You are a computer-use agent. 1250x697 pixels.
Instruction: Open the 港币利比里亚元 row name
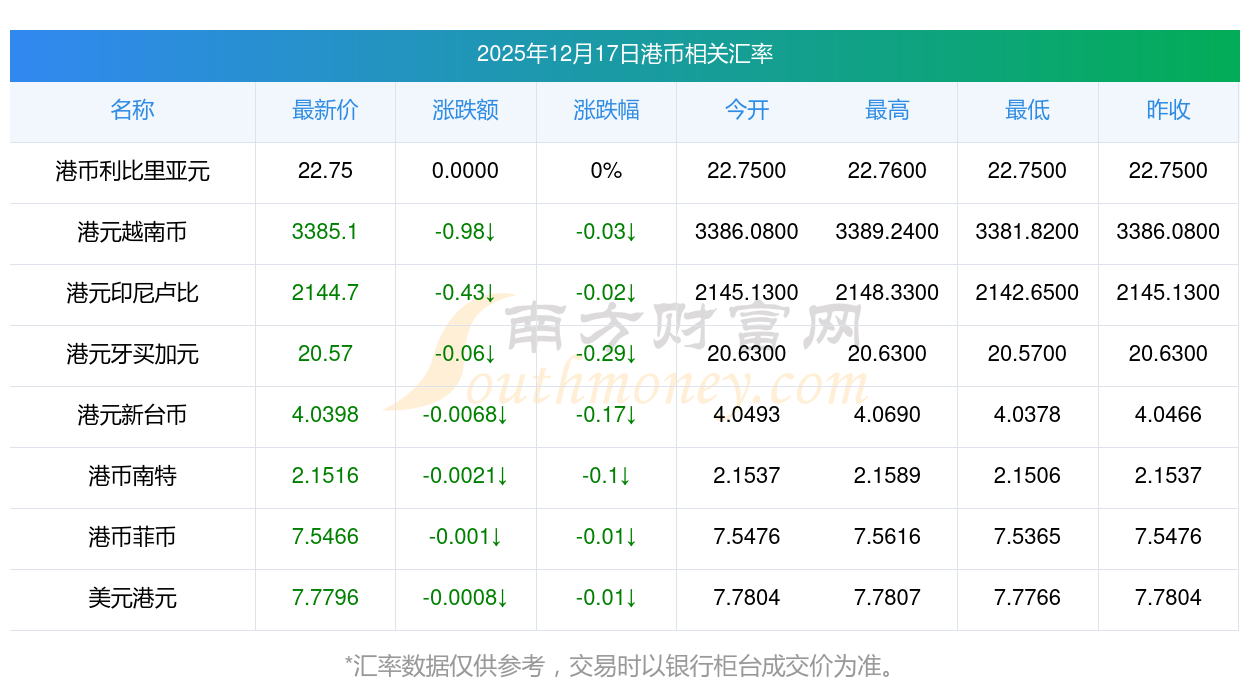pyautogui.click(x=132, y=171)
